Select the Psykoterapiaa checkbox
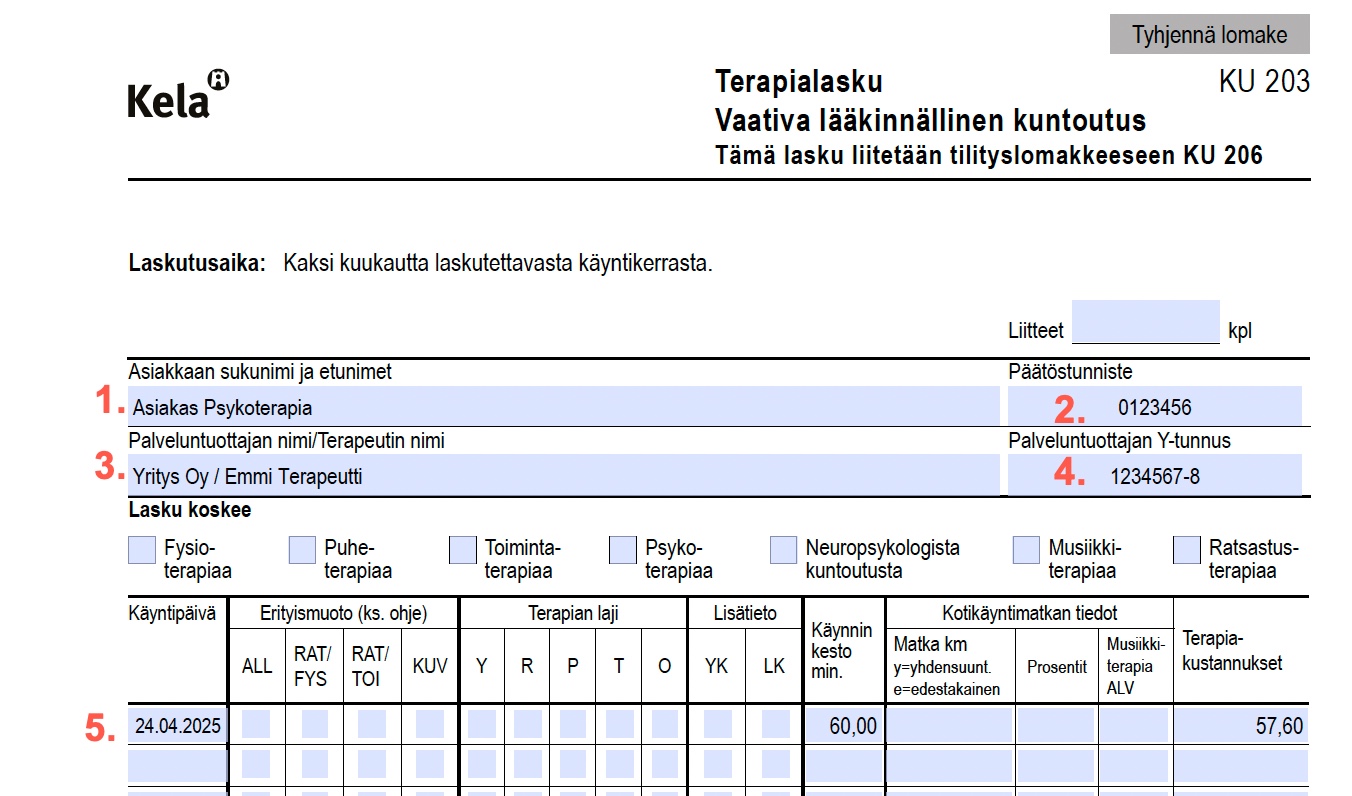1352x796 pixels. point(623,550)
